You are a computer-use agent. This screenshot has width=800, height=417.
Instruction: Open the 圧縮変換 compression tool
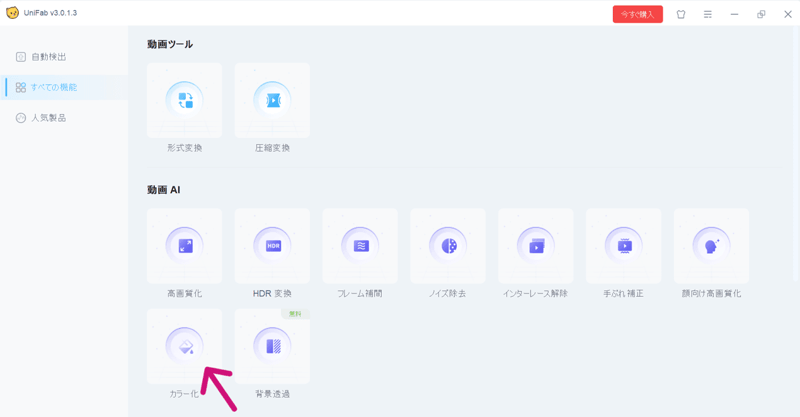272,101
